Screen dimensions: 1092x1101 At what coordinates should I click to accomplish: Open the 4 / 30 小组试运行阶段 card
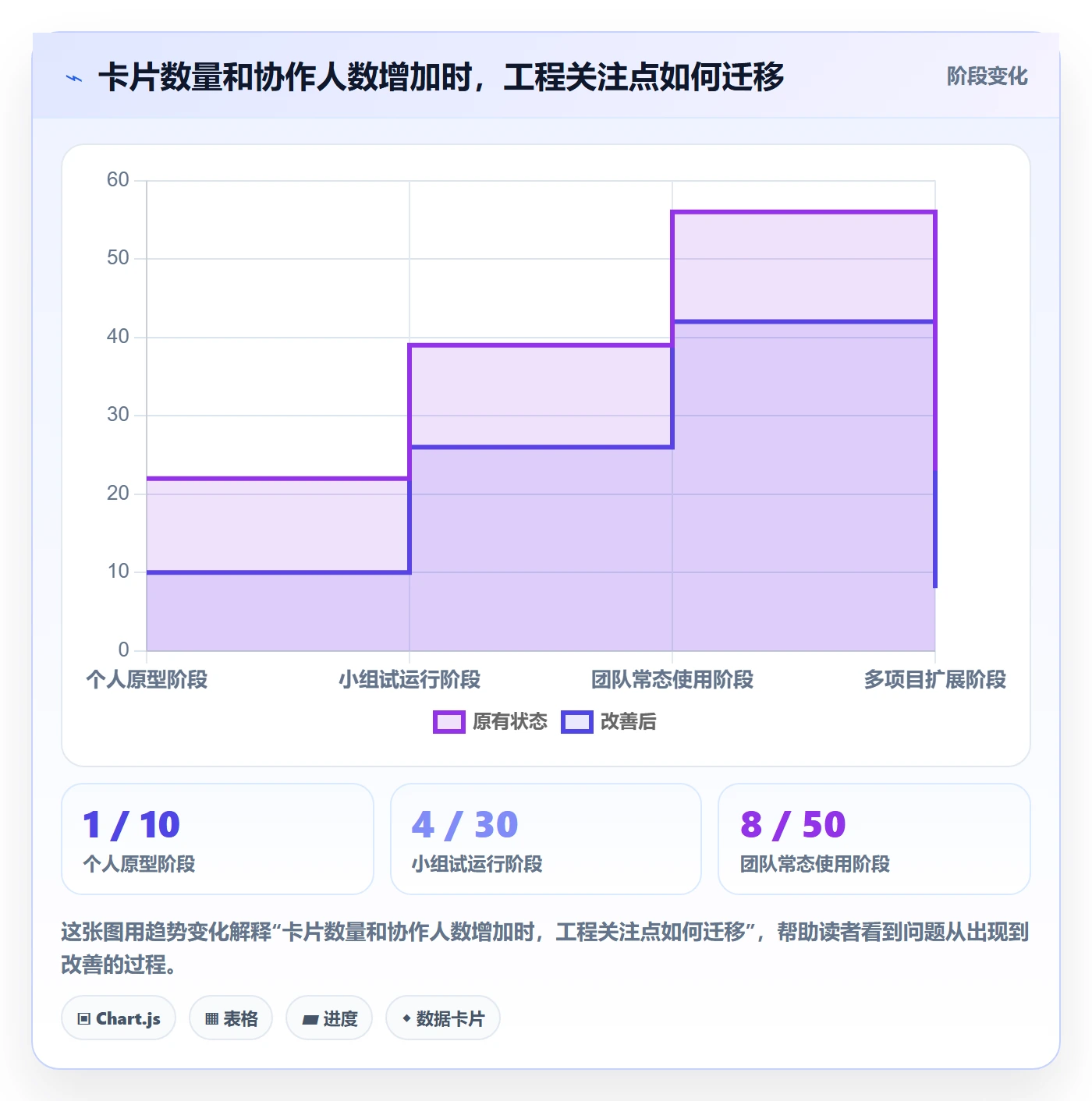point(546,839)
